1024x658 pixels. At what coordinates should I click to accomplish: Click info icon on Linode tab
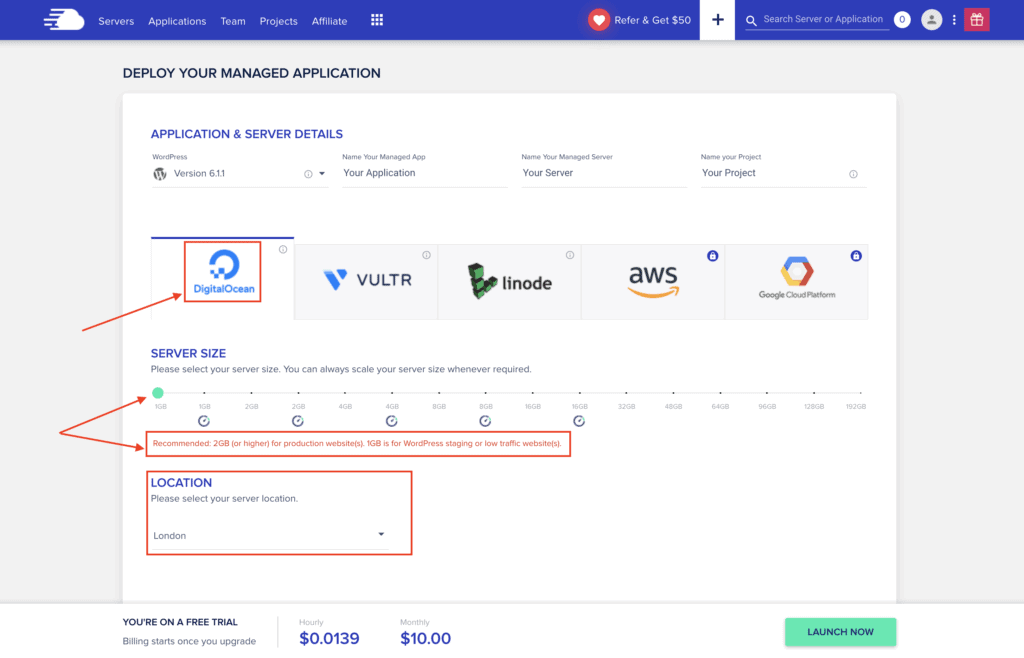tap(570, 255)
